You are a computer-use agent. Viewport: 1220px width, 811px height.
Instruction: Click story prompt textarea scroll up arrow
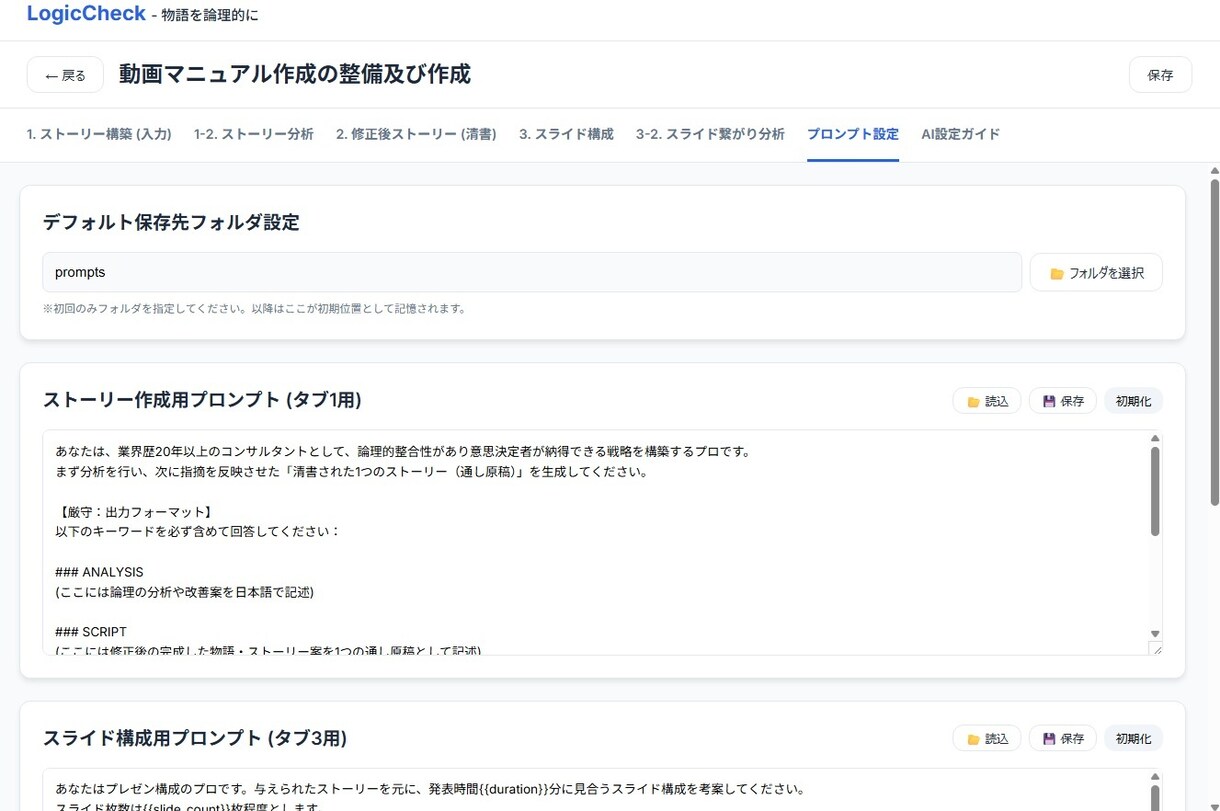(1155, 438)
